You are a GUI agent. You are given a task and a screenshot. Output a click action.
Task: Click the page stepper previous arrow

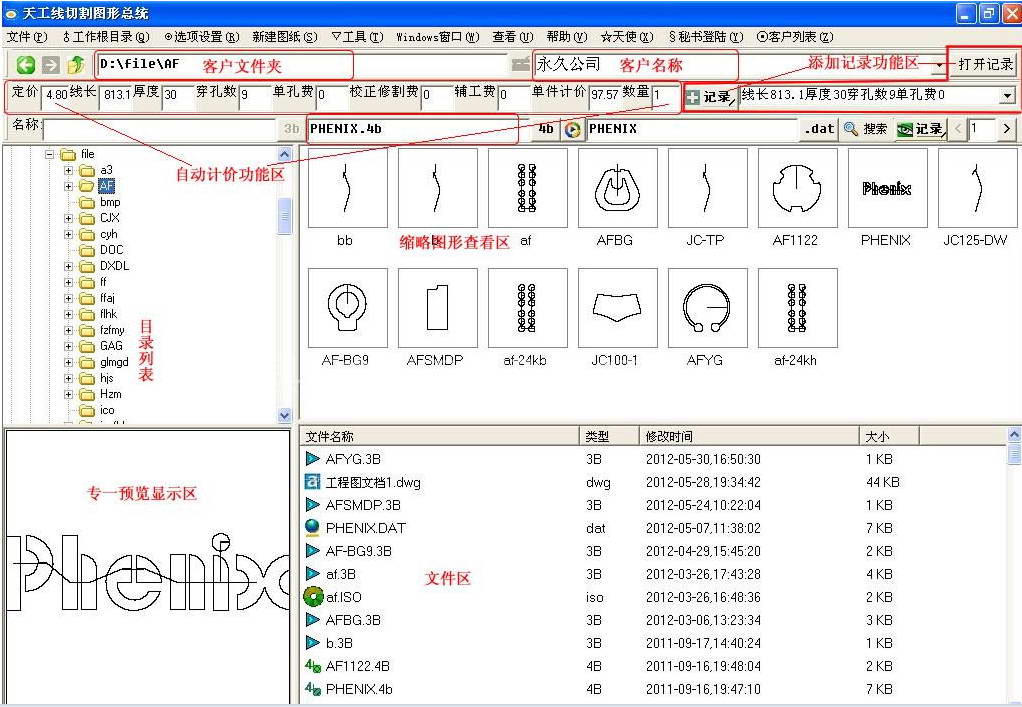957,129
